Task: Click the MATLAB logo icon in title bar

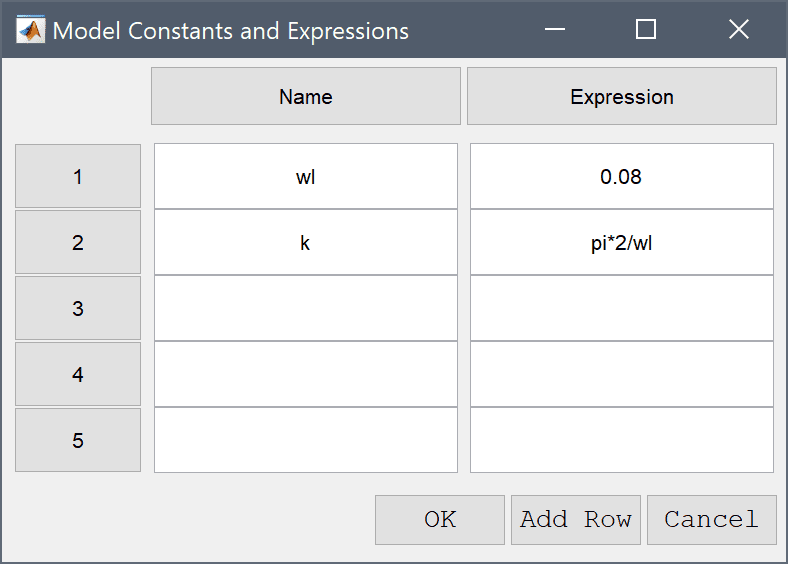Action: (30, 30)
